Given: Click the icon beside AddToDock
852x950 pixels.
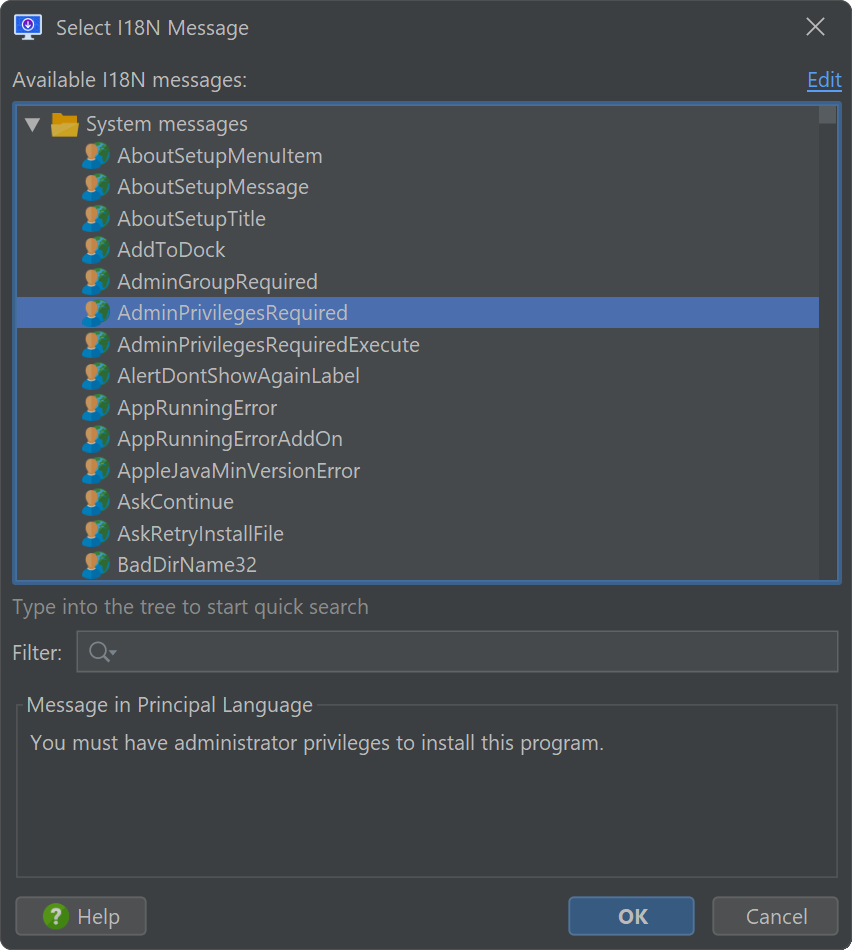Looking at the screenshot, I should 96,250.
